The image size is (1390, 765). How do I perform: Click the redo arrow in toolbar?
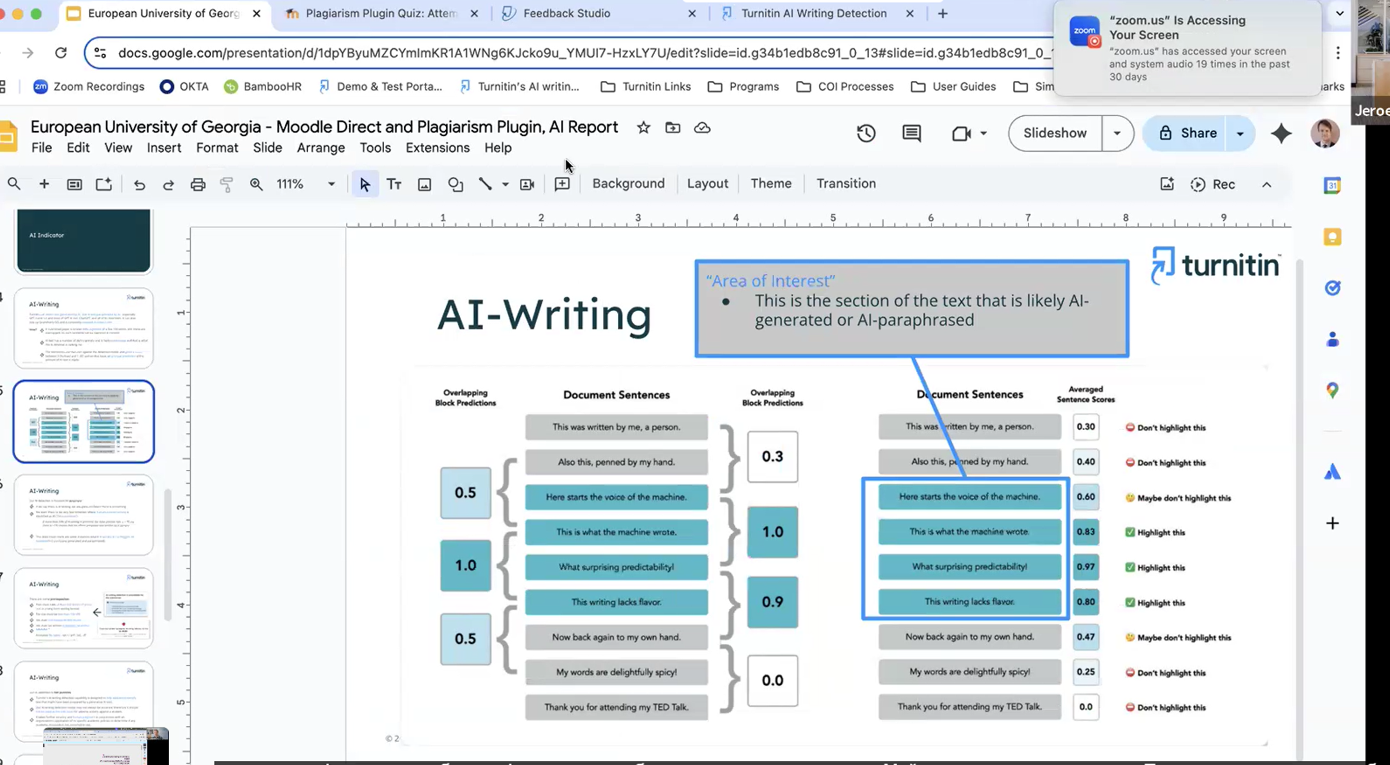[168, 184]
